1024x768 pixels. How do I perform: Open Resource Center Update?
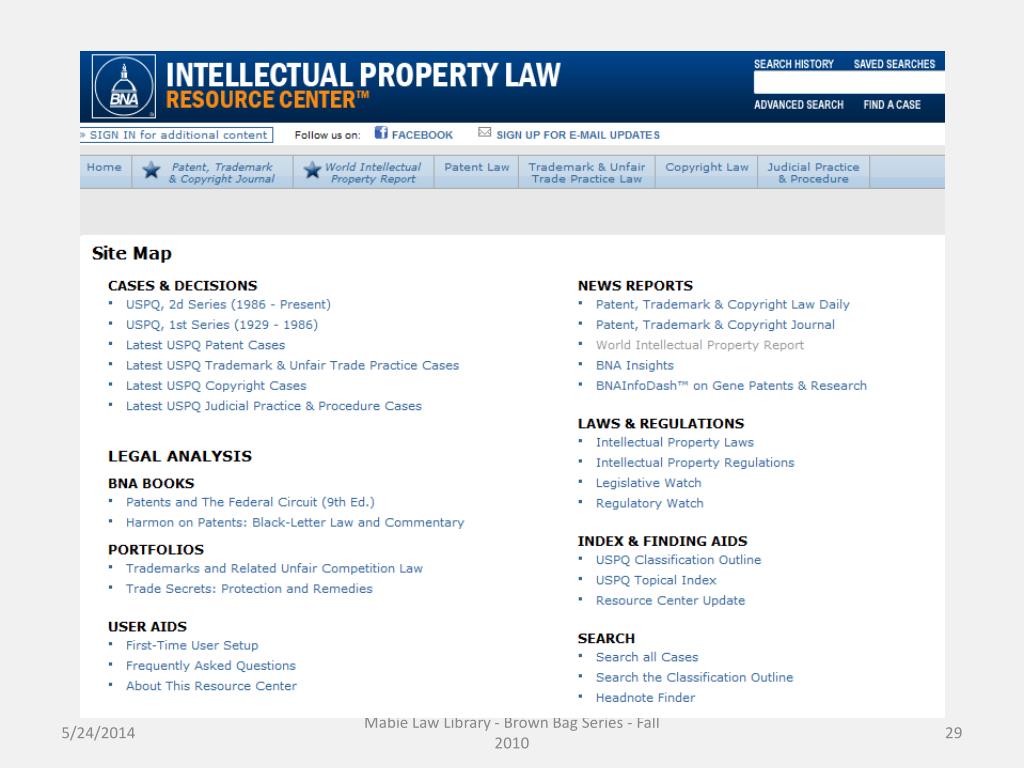(670, 600)
